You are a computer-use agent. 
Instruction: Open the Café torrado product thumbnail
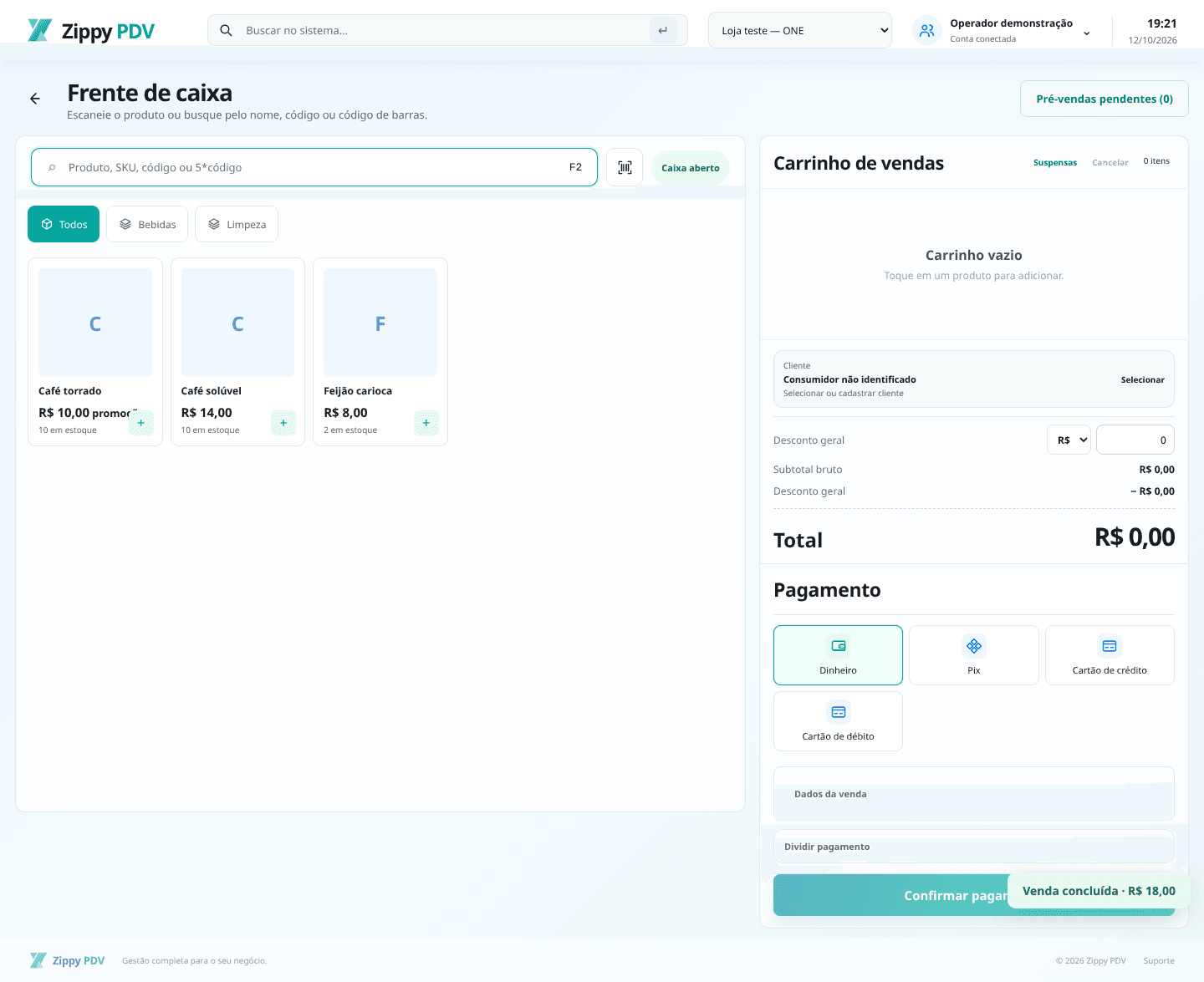tap(95, 323)
